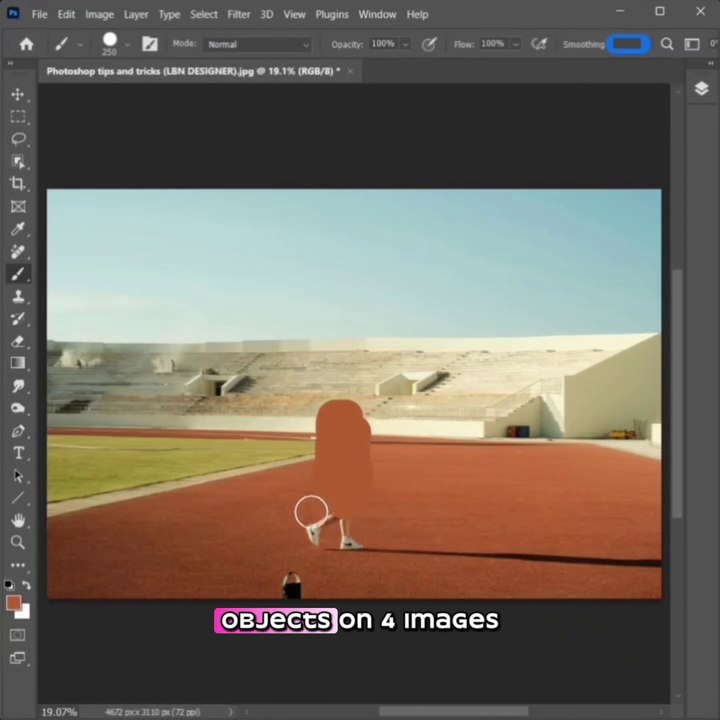Open the Help menu
Viewport: 720px width, 720px height.
click(417, 15)
